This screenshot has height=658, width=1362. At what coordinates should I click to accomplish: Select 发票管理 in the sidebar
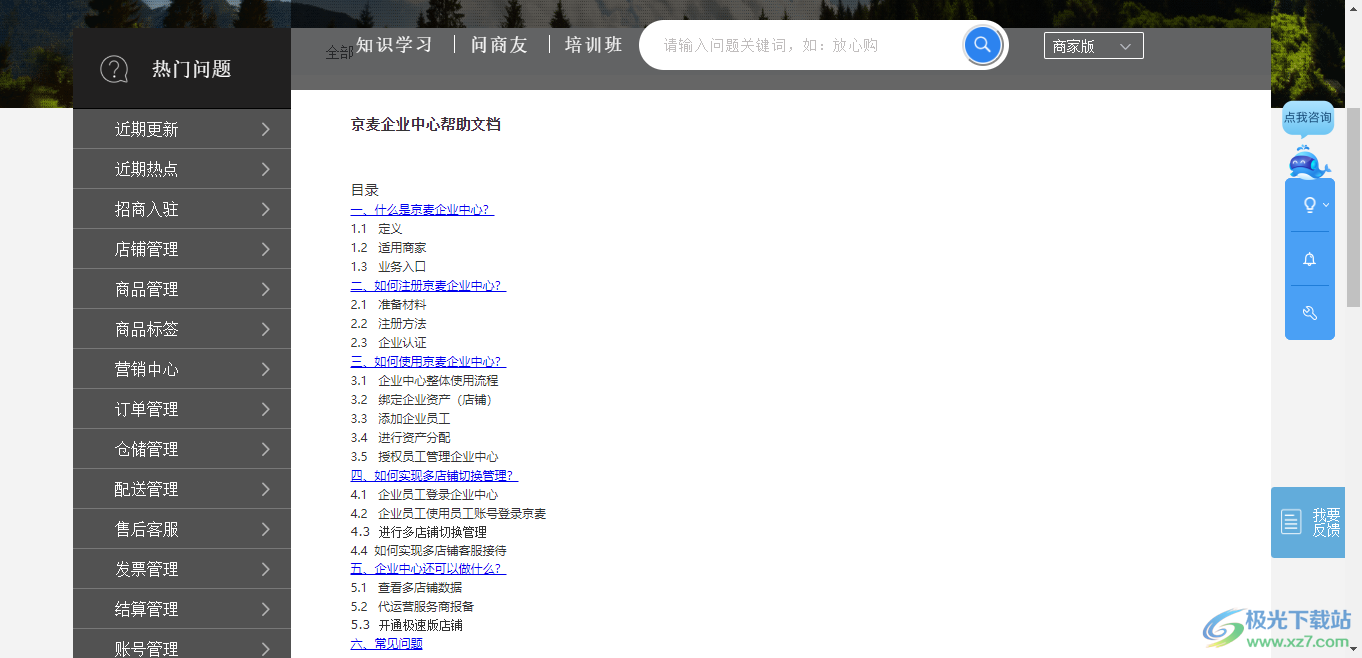(x=182, y=569)
